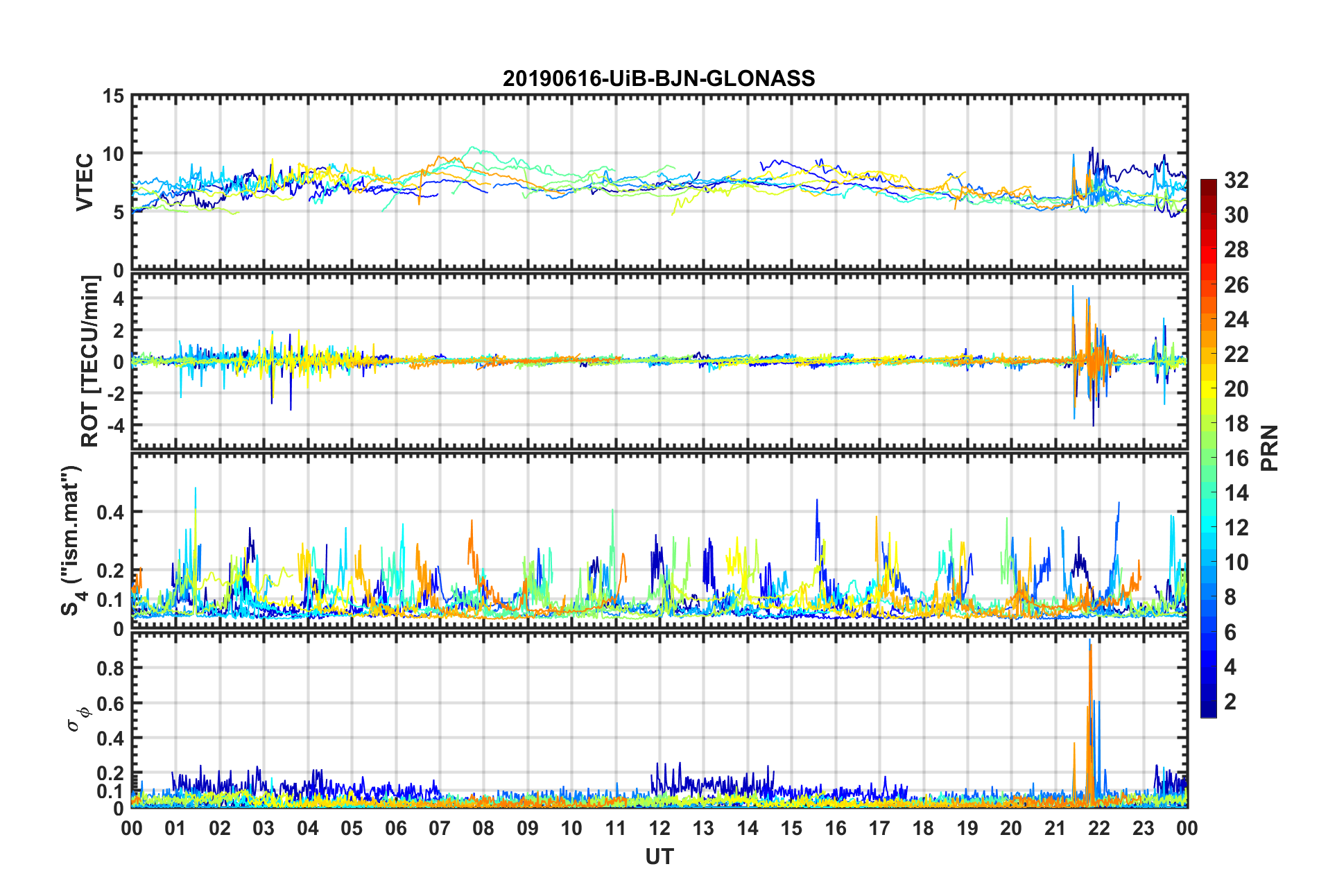This screenshot has height=896, width=1319.
Task: Click the 24 tick on PRN colorbar
Action: [1236, 319]
